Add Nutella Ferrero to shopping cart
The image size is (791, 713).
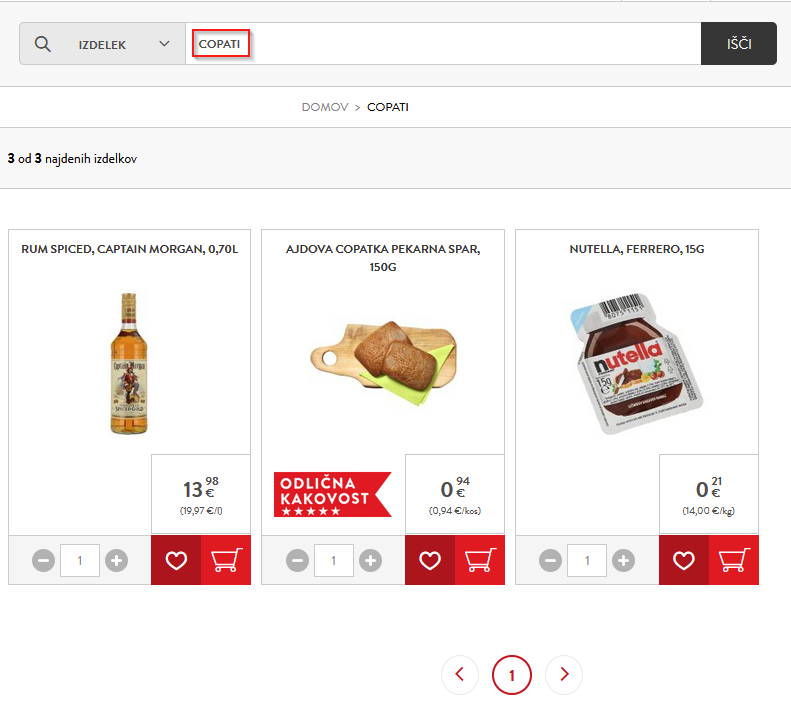(x=734, y=560)
